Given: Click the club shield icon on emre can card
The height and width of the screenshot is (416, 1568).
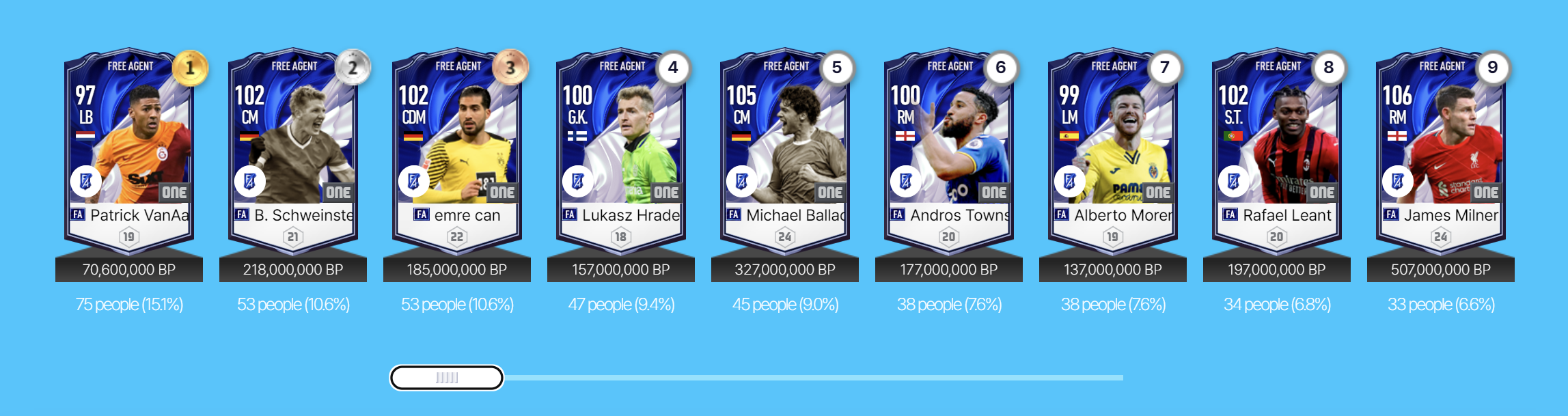Looking at the screenshot, I should point(414,182).
